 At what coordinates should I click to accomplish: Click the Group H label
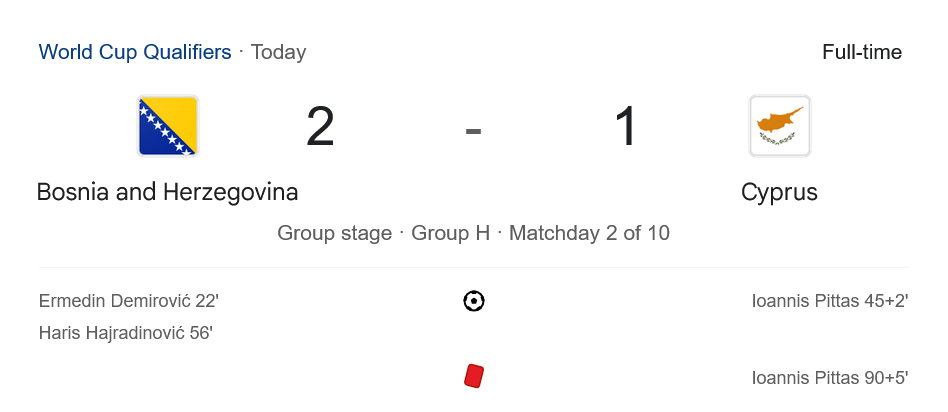[451, 233]
